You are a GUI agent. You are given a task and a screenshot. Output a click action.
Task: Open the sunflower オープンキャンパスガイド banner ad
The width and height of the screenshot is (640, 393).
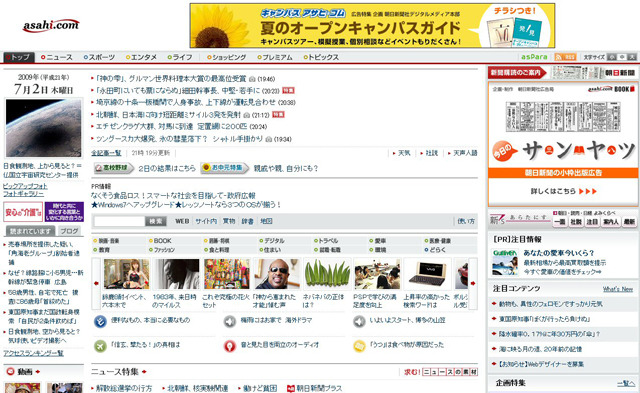point(372,25)
